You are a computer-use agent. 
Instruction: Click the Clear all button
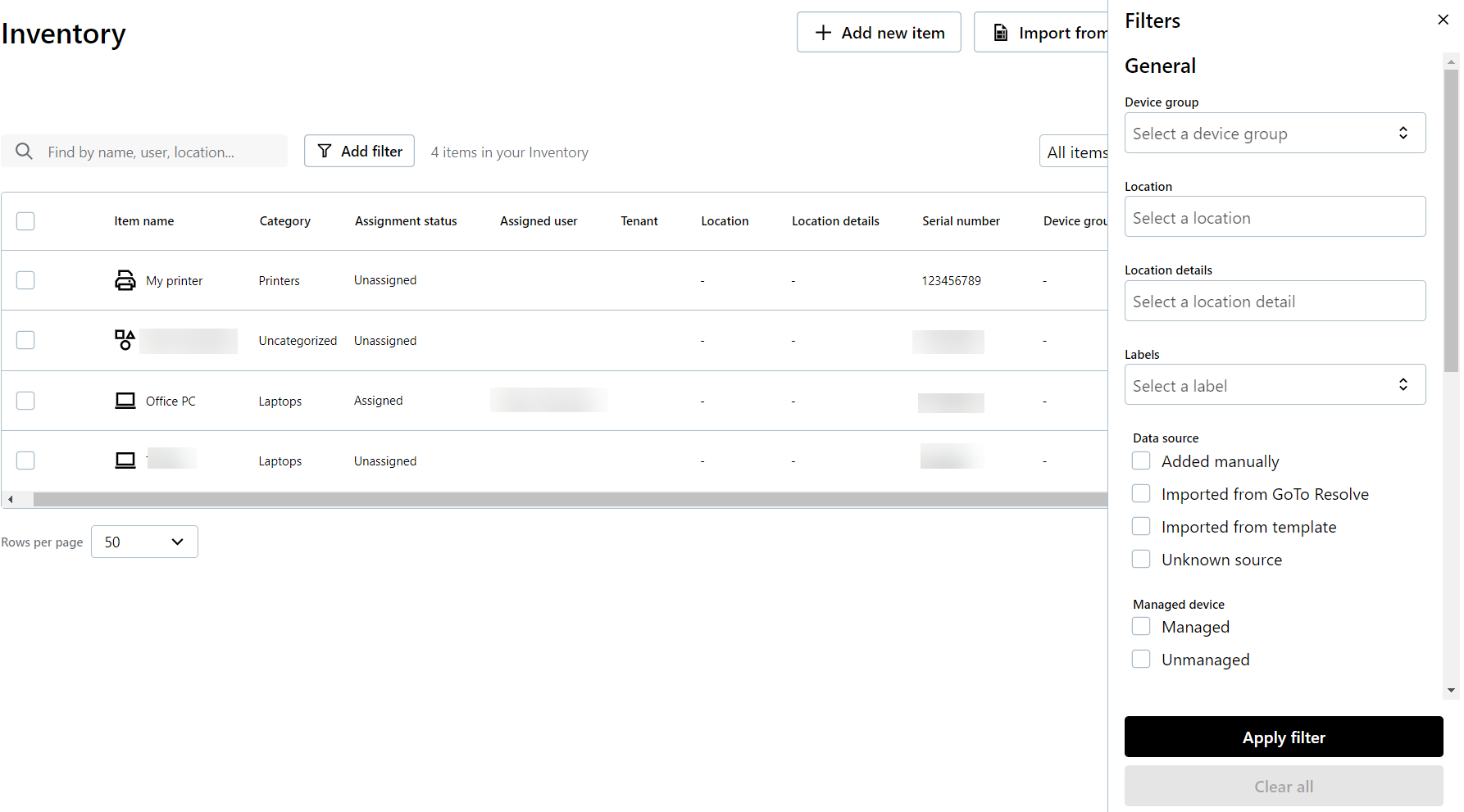click(1283, 786)
